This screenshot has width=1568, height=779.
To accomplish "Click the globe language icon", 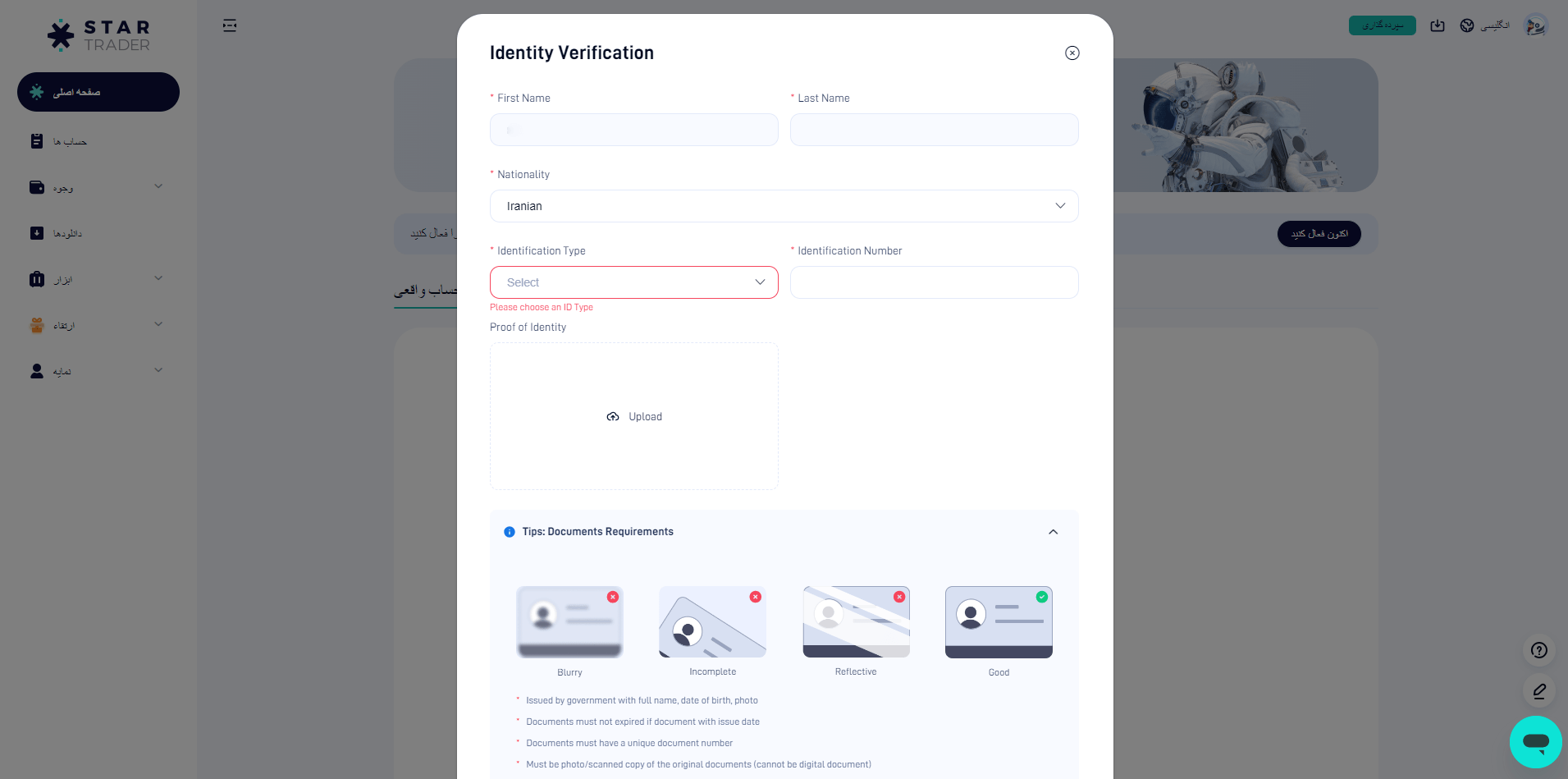I will (1467, 25).
